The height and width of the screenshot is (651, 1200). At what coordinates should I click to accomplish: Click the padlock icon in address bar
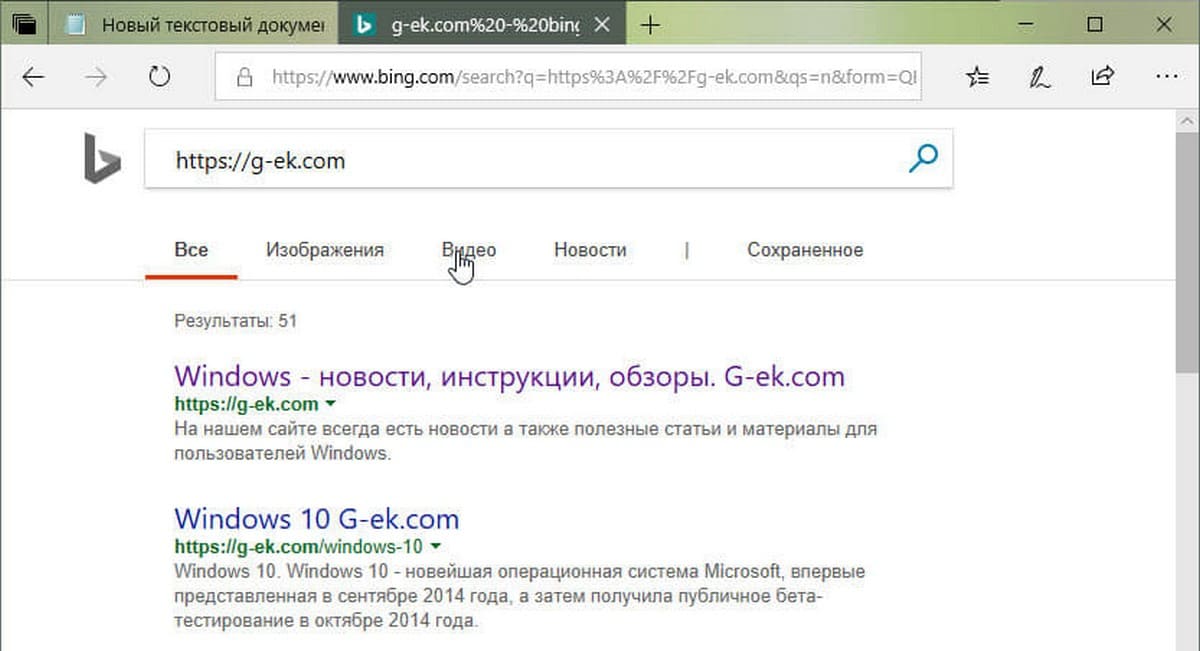pyautogui.click(x=243, y=77)
